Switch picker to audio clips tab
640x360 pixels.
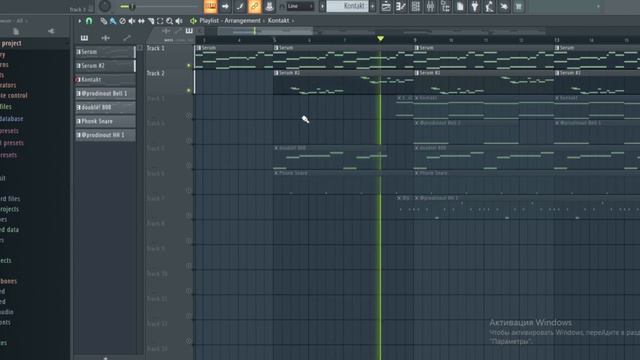click(106, 38)
